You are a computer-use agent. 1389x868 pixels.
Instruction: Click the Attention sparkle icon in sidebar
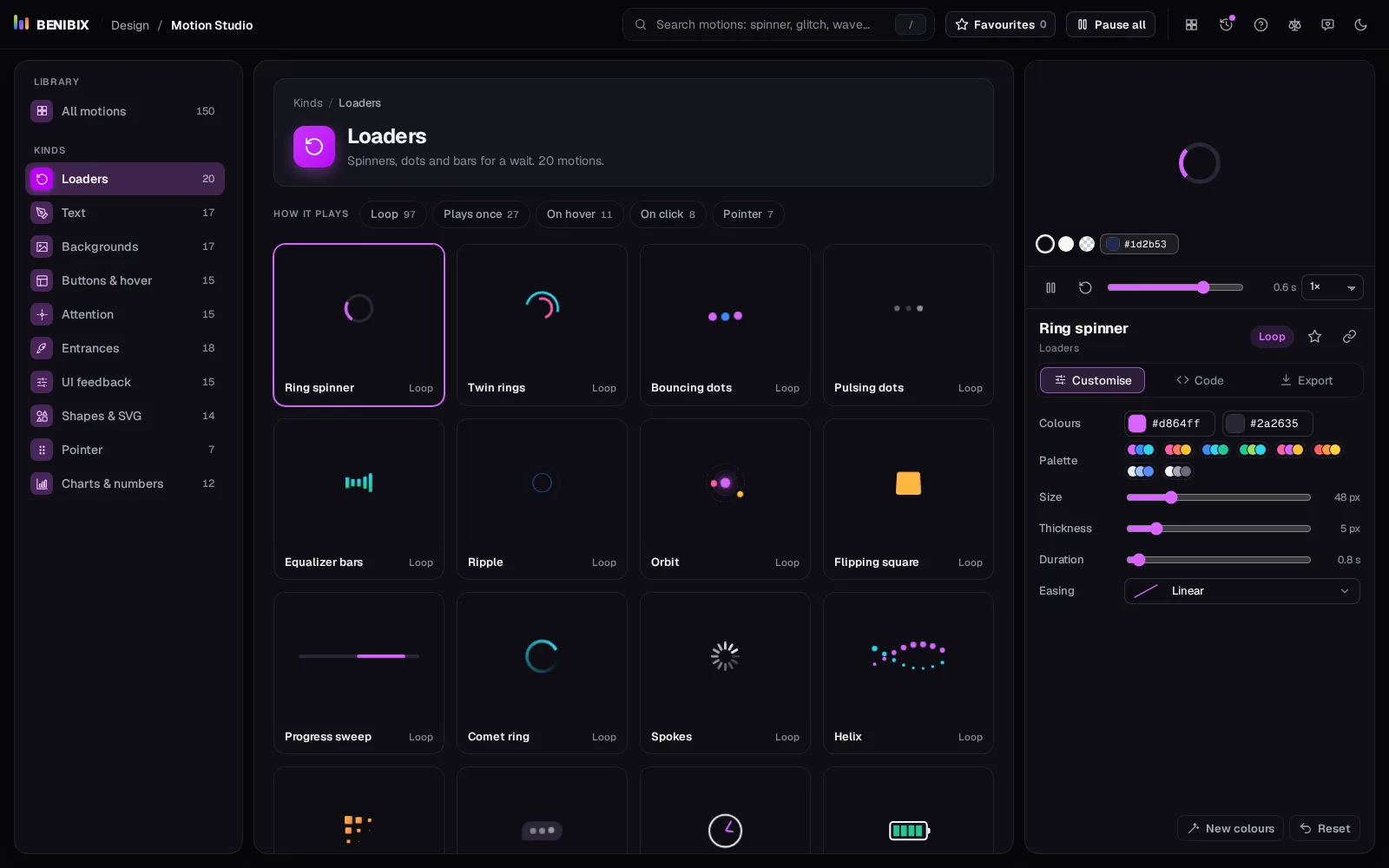pos(42,314)
